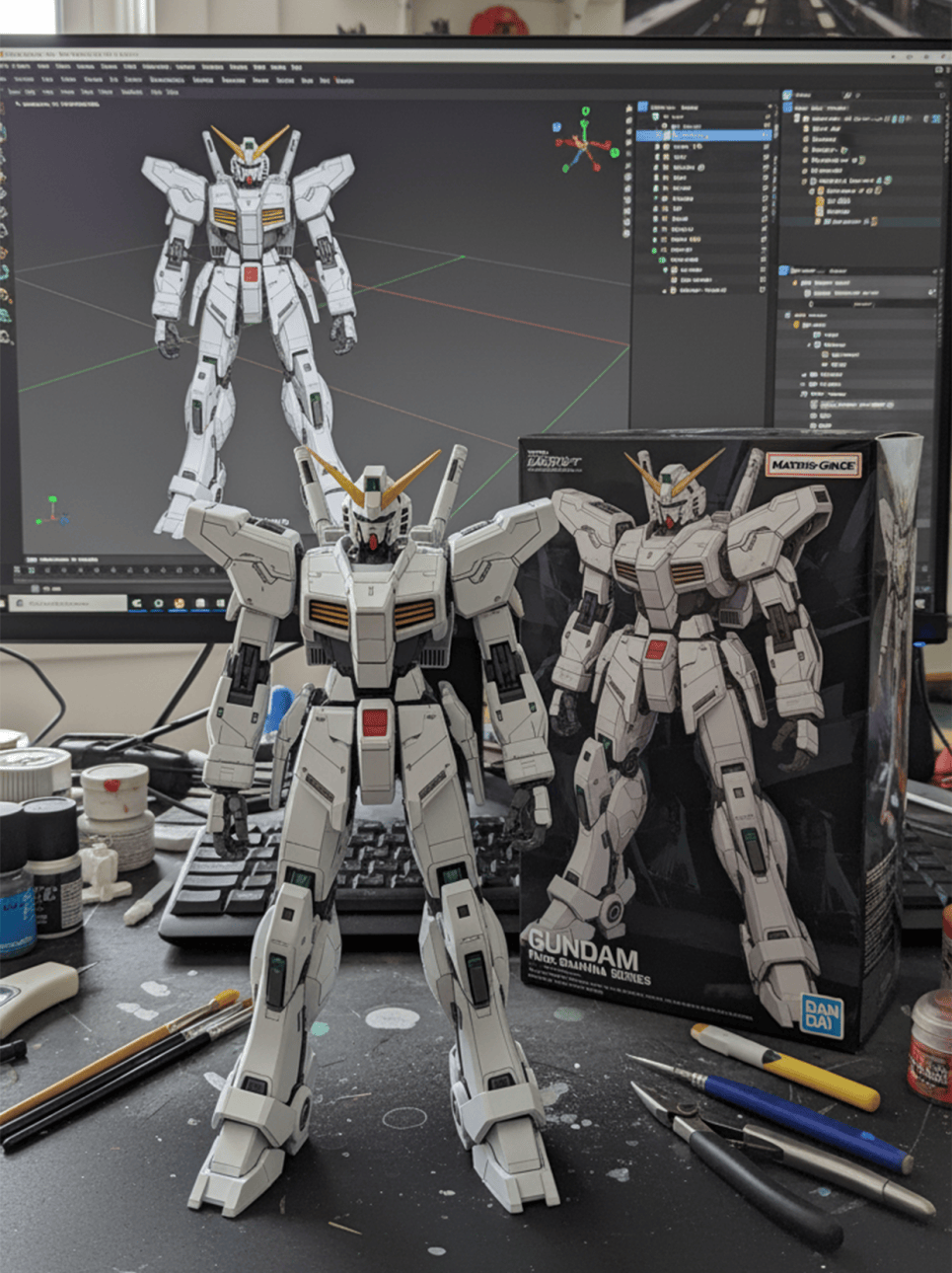
Task: Click the header icon of the top-right properties panel
Action: 788,96
